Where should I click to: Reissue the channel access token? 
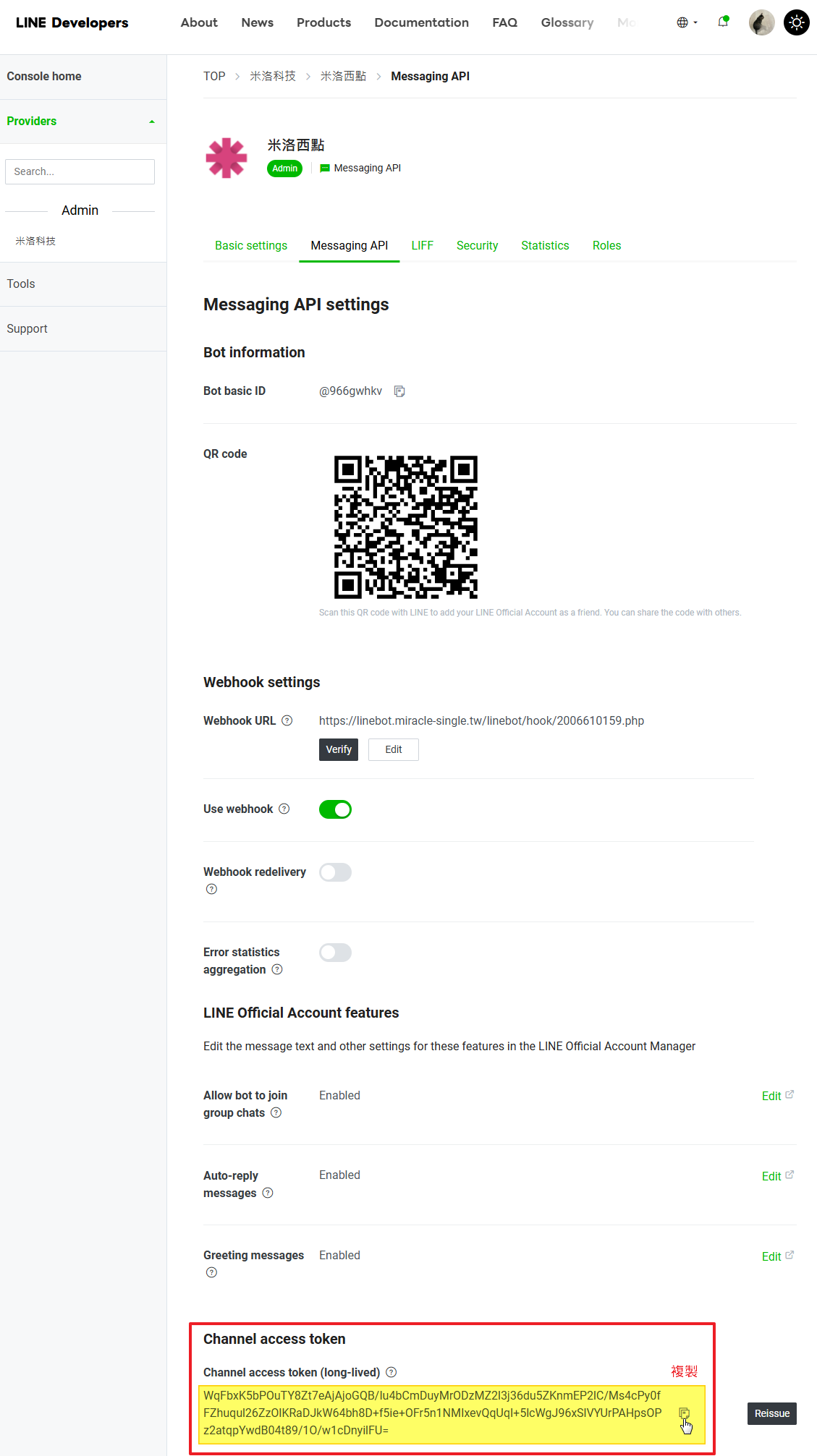[x=771, y=1413]
